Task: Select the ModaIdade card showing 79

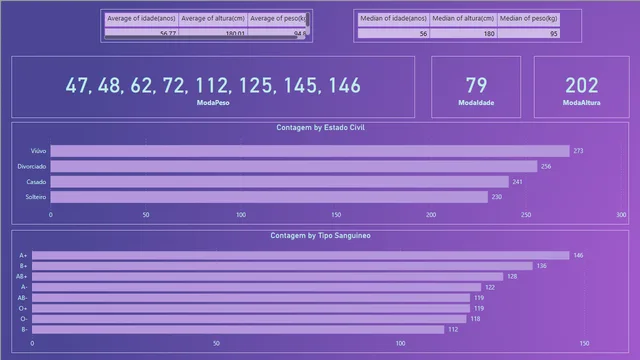Action: pos(476,87)
